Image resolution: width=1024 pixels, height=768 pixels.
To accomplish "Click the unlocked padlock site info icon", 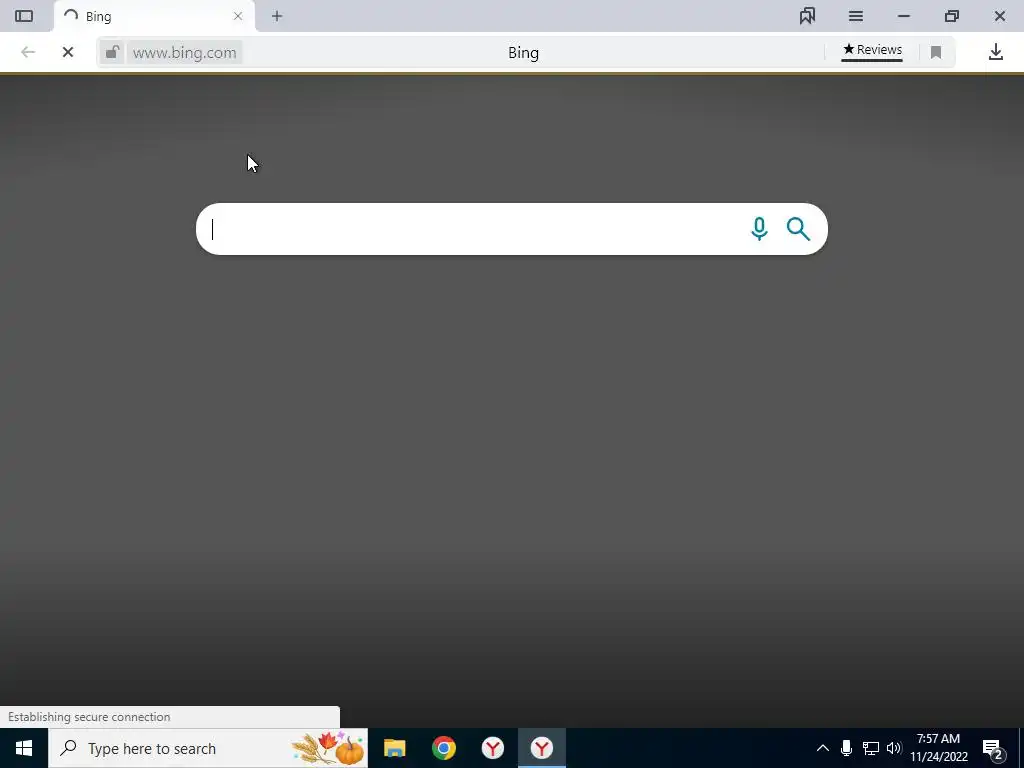I will click(112, 52).
